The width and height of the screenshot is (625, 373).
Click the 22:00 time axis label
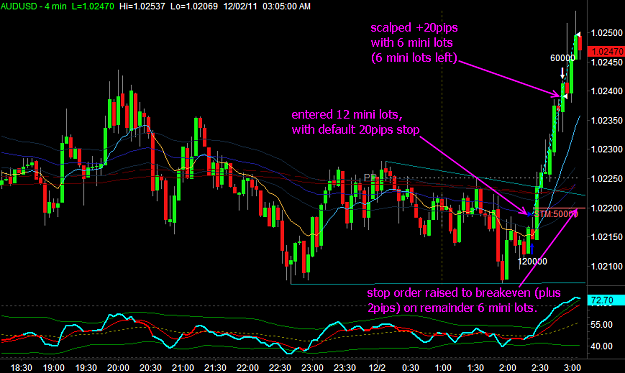pyautogui.click(x=248, y=367)
